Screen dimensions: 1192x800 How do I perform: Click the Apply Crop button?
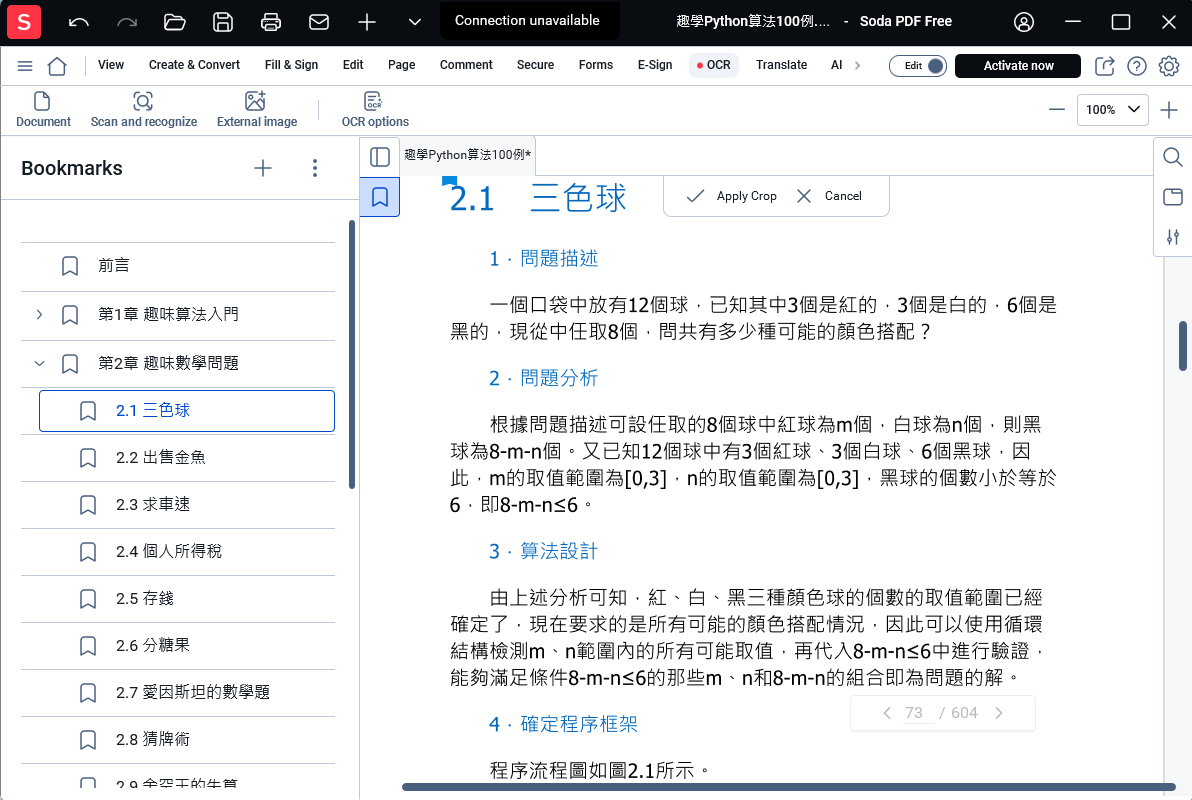pos(731,196)
